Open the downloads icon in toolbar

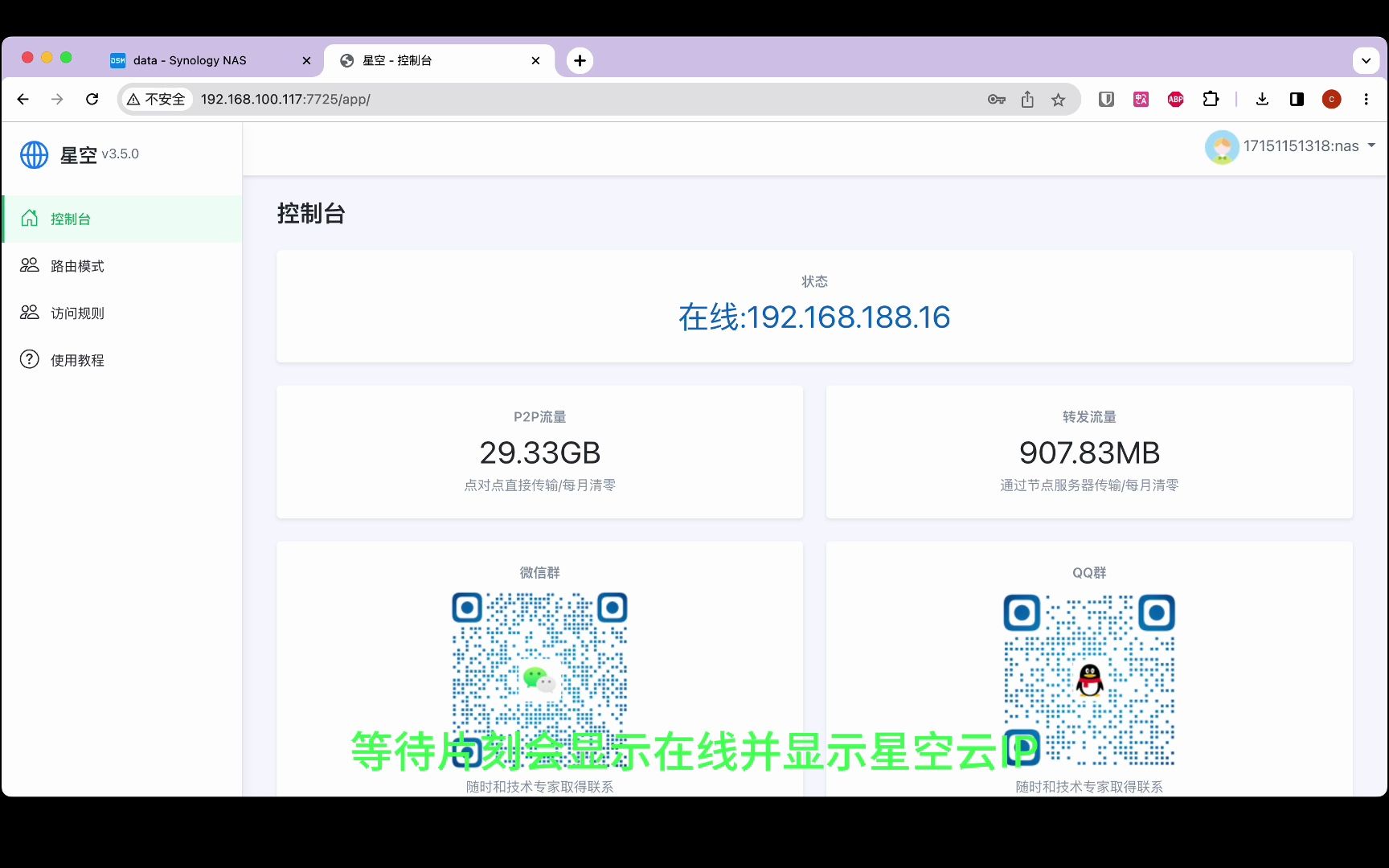[x=1262, y=99]
